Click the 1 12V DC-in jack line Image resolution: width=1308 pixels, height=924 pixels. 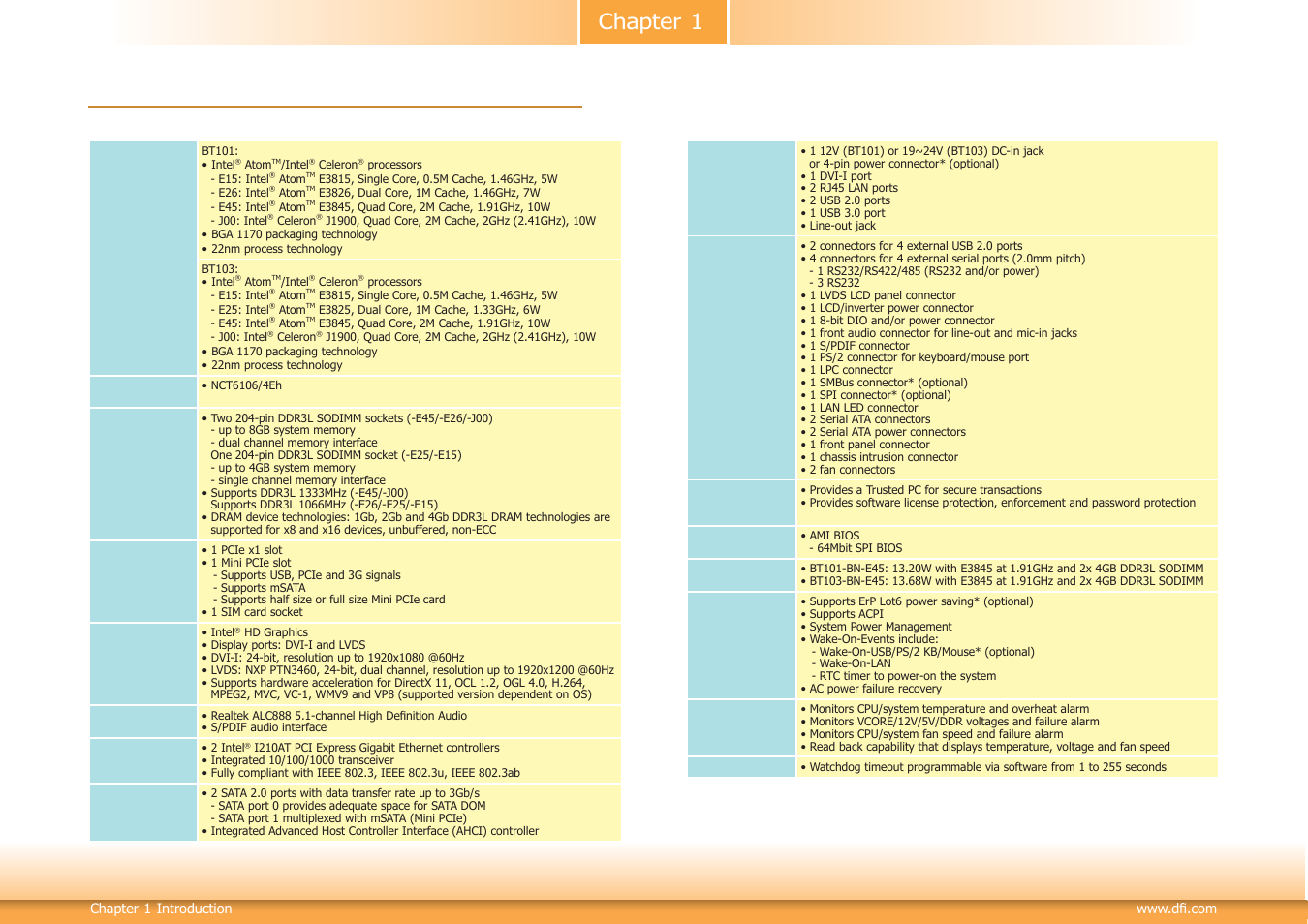[922, 151]
